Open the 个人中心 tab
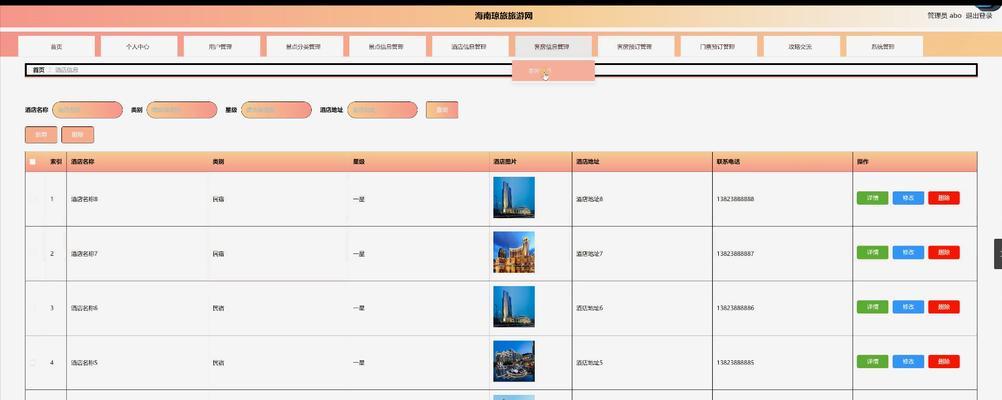 (139, 47)
